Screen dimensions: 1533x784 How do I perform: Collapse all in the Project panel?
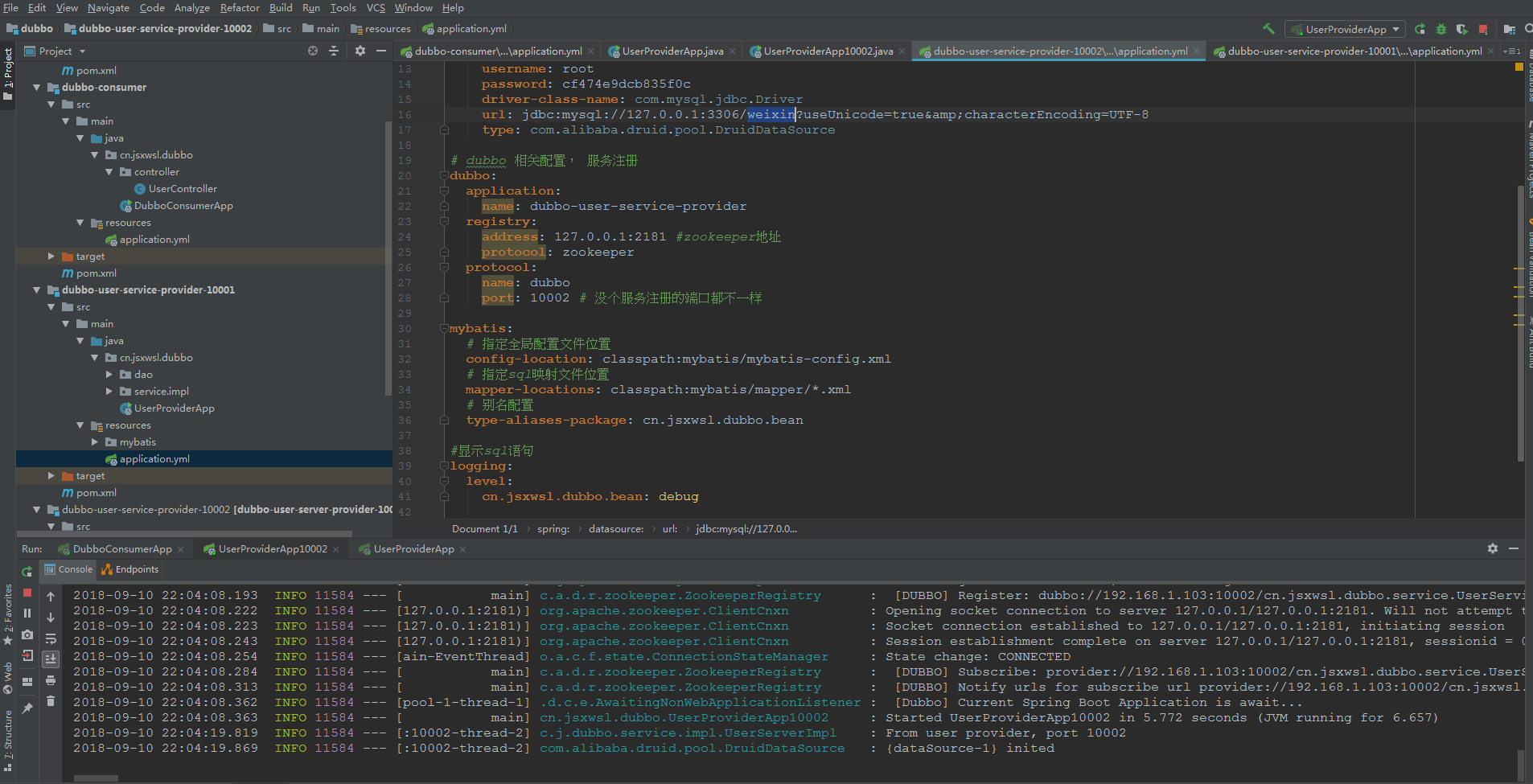tap(335, 51)
